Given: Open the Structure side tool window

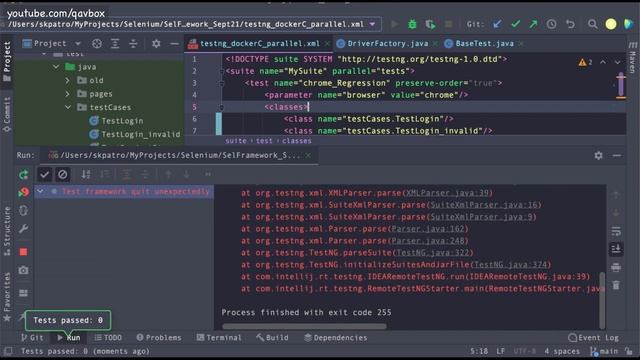Looking at the screenshot, I should coord(7,231).
